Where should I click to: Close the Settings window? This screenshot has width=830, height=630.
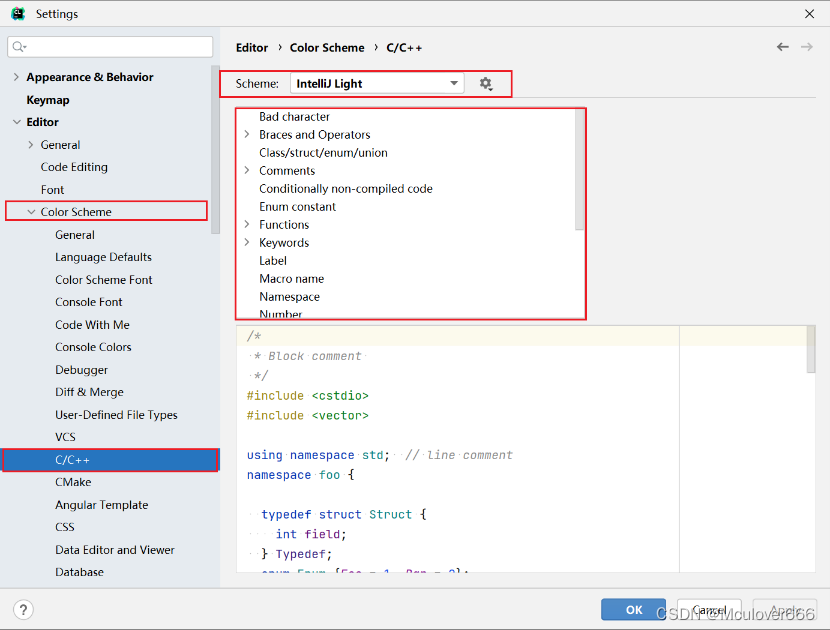coord(809,14)
